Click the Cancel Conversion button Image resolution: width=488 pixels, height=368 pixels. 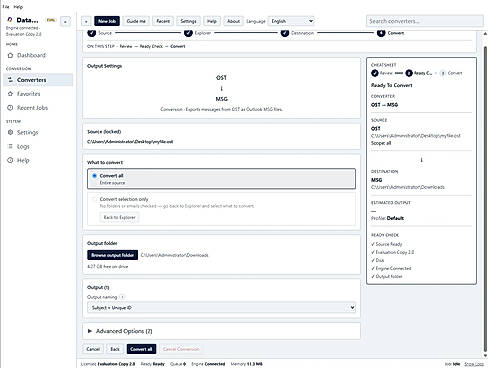pos(181,349)
